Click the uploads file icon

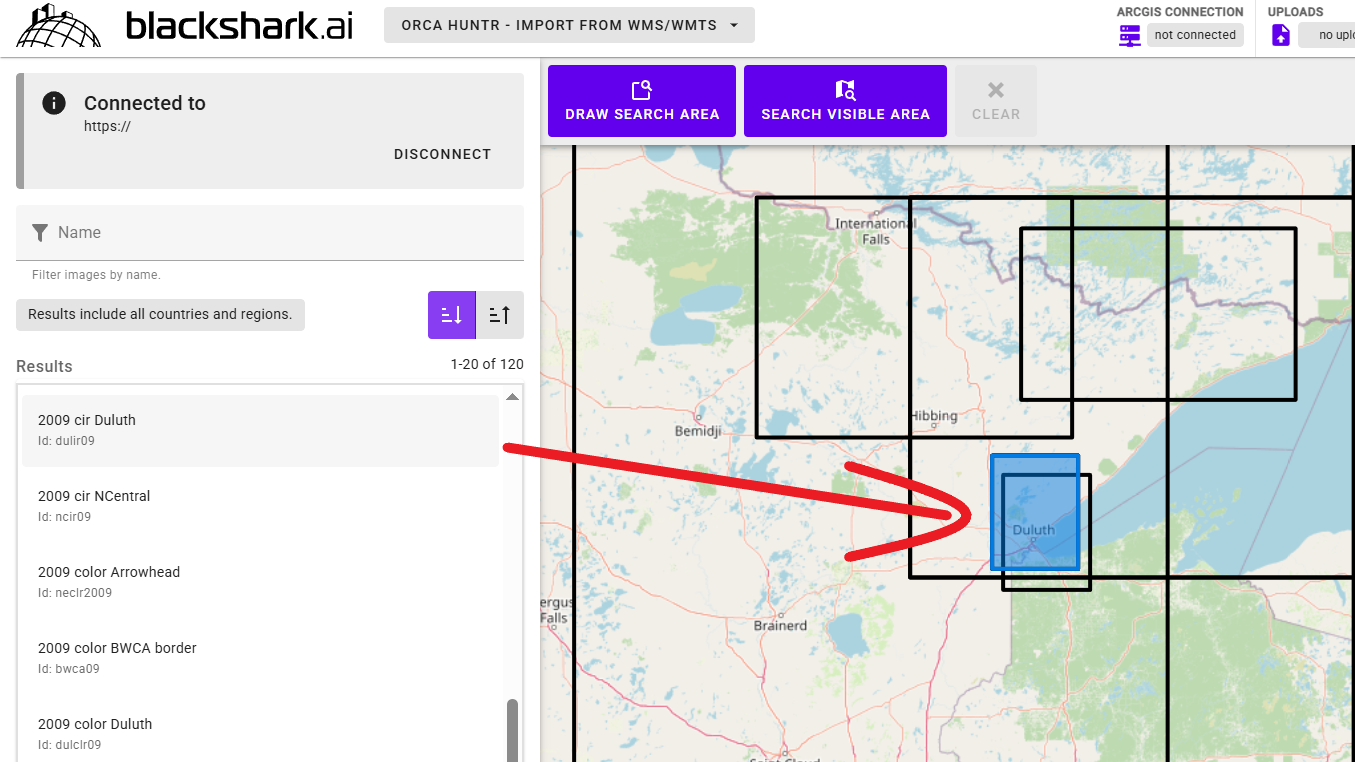pos(1281,35)
